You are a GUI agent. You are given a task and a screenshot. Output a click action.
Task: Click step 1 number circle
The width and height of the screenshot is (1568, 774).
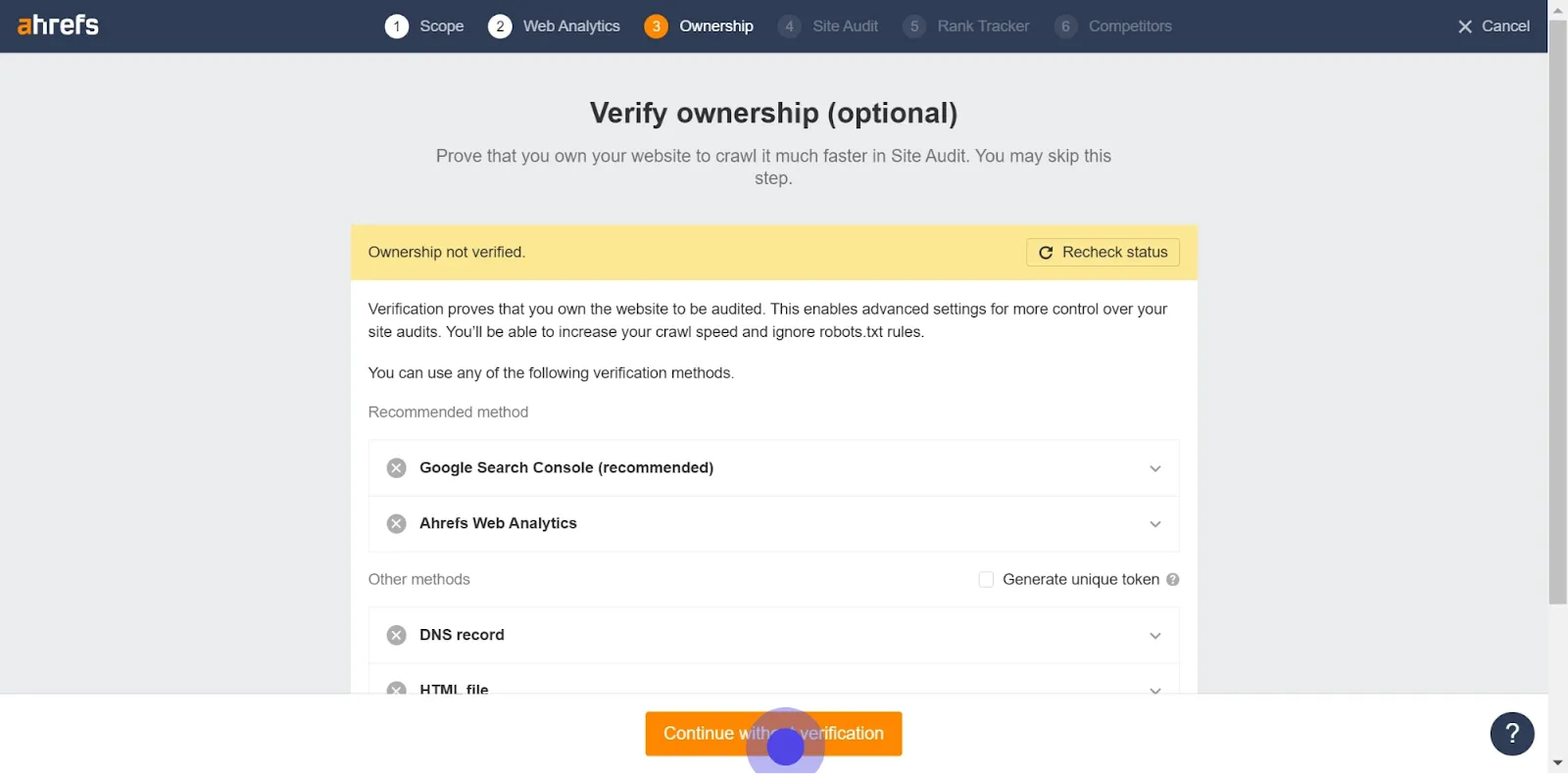click(397, 26)
